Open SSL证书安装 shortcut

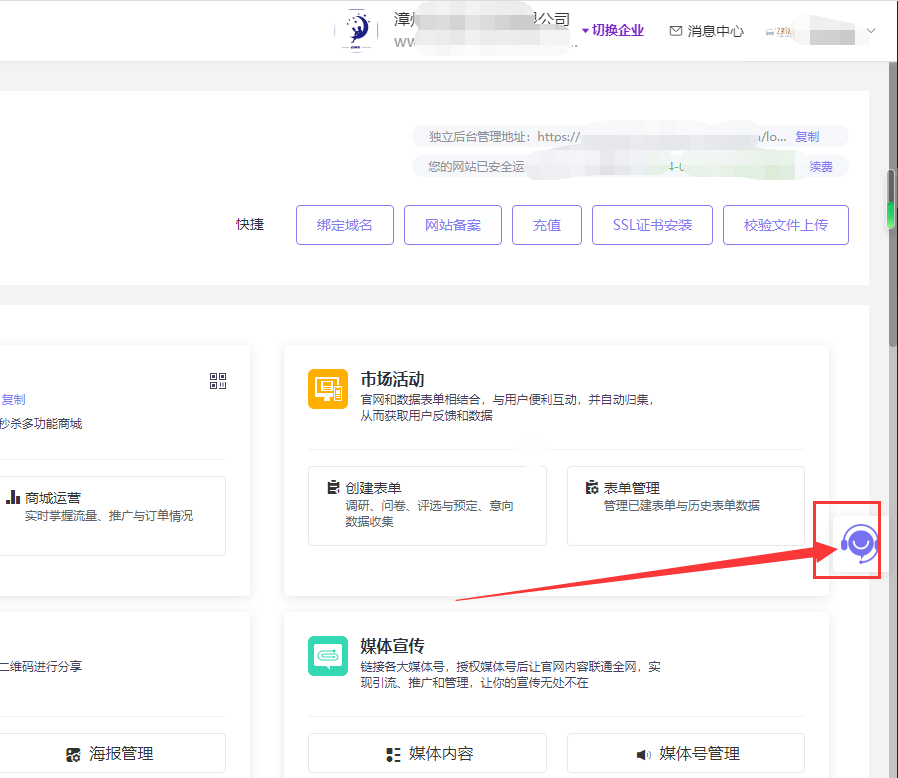[652, 225]
